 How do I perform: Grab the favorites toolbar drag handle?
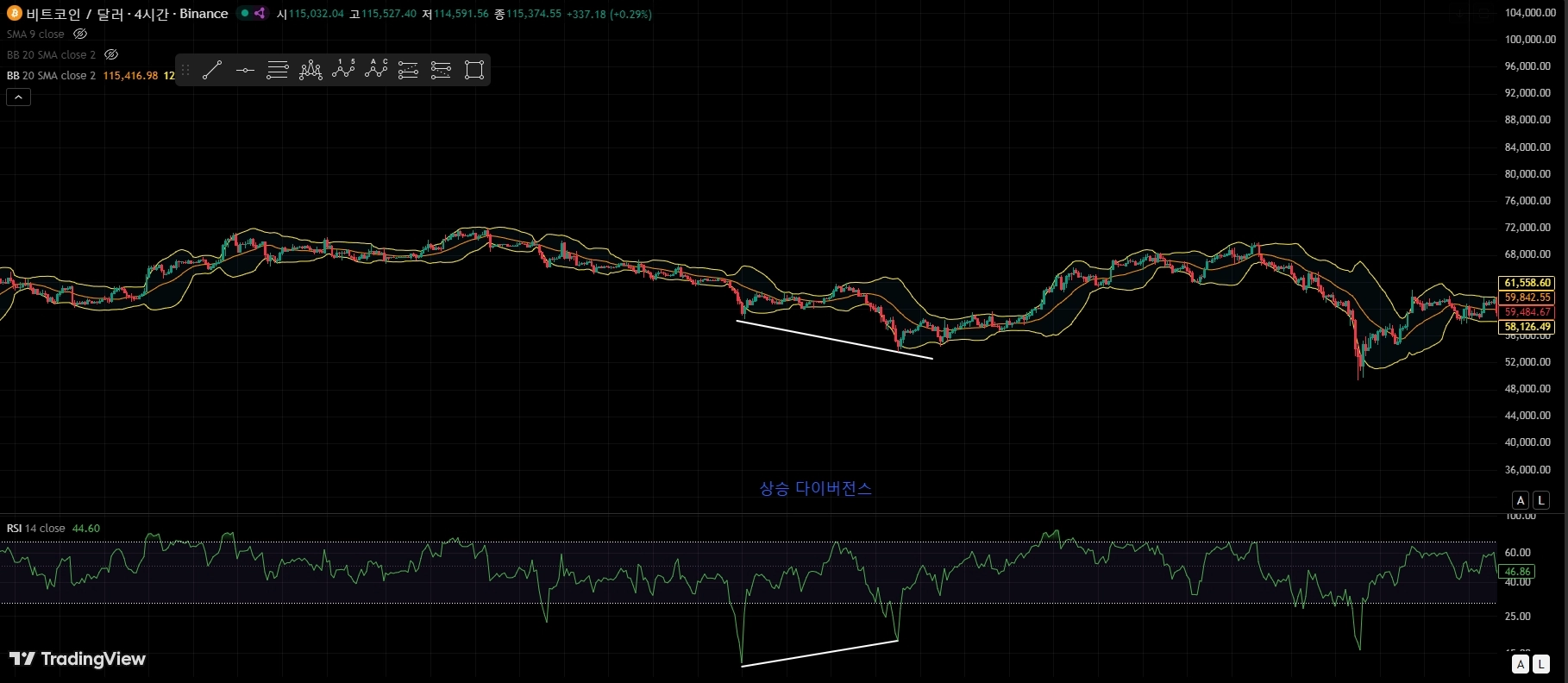click(185, 71)
